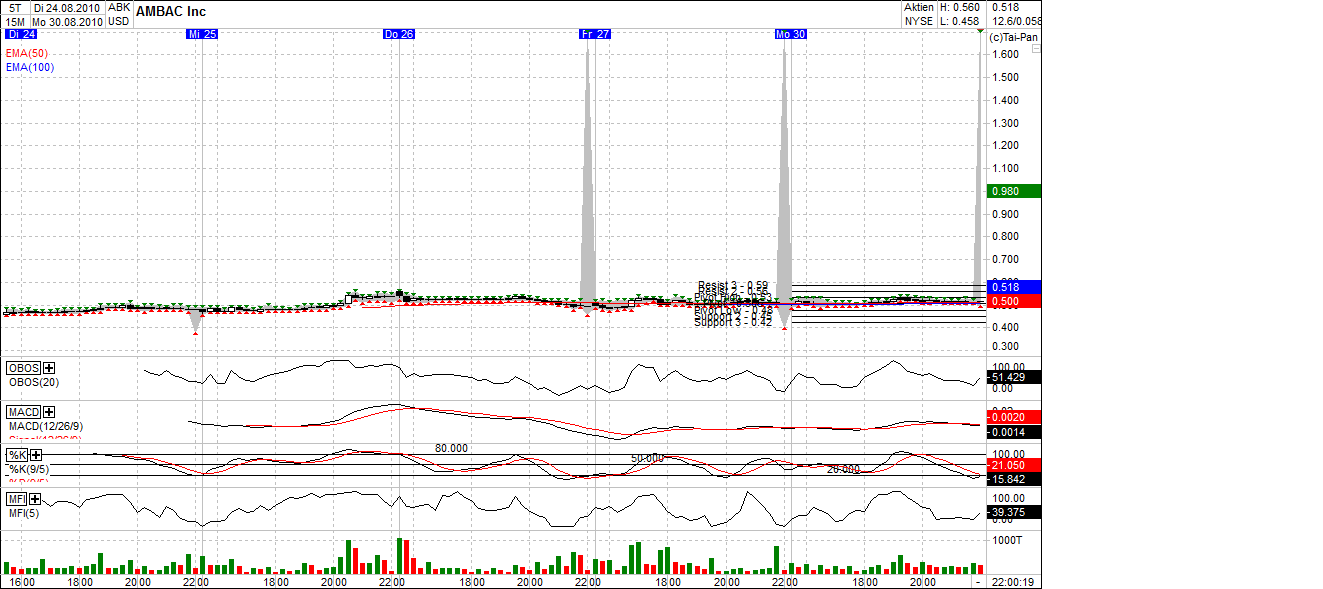This screenshot has width=1323, height=589.
Task: Click the ABK ticker symbol
Action: (119, 7)
